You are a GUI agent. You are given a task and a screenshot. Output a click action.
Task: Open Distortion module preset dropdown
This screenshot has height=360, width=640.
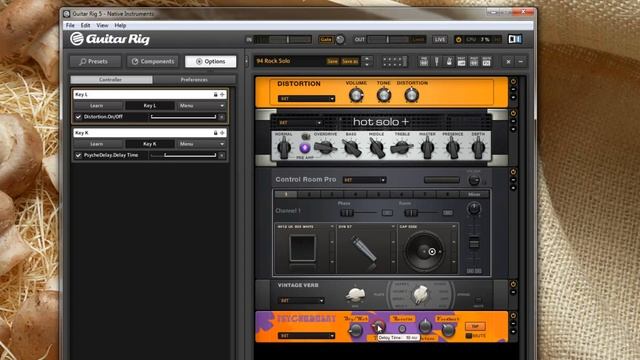(x=306, y=99)
